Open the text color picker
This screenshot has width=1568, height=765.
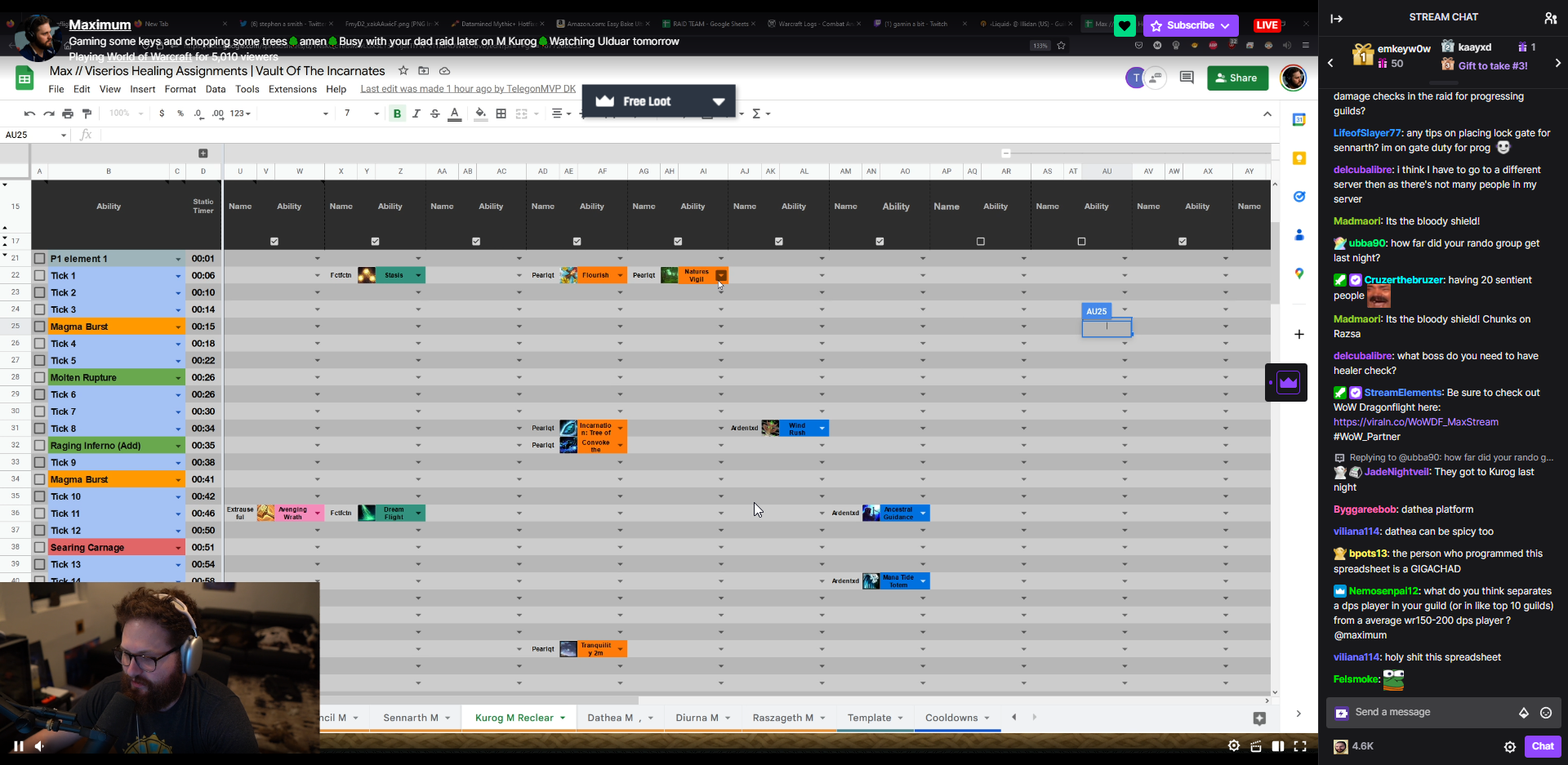tap(455, 113)
